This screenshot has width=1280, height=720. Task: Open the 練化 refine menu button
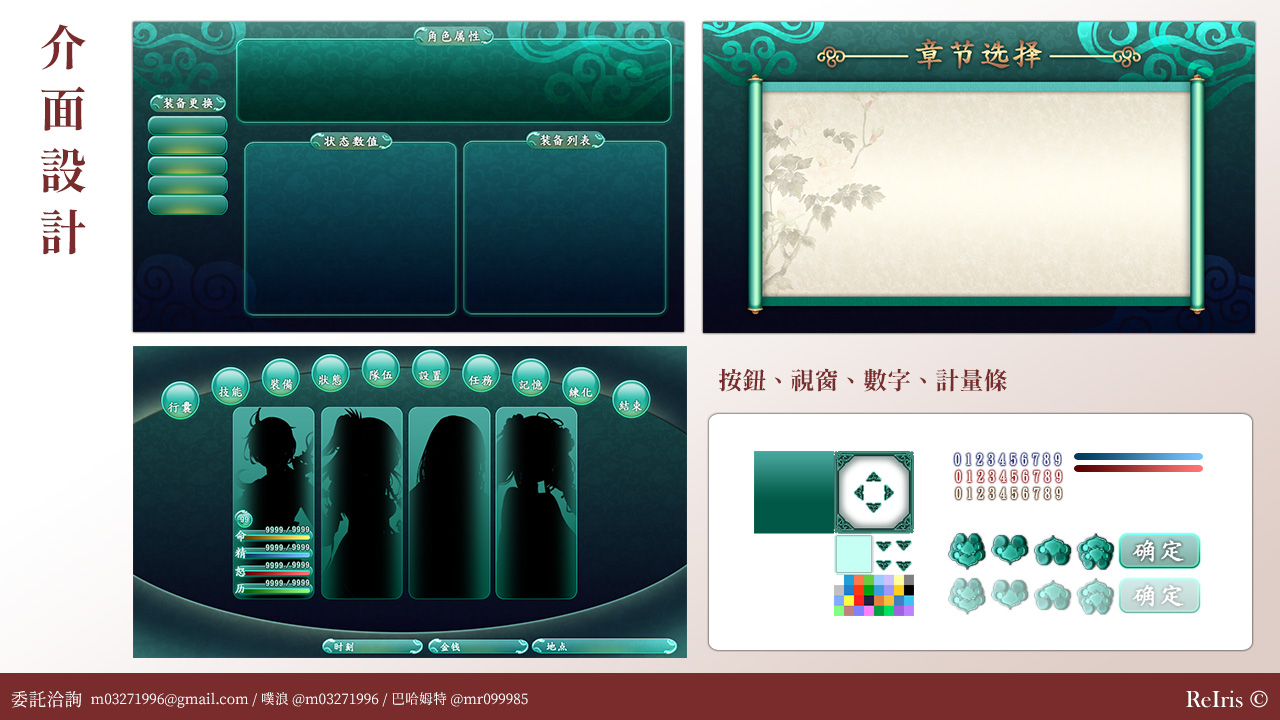581,387
